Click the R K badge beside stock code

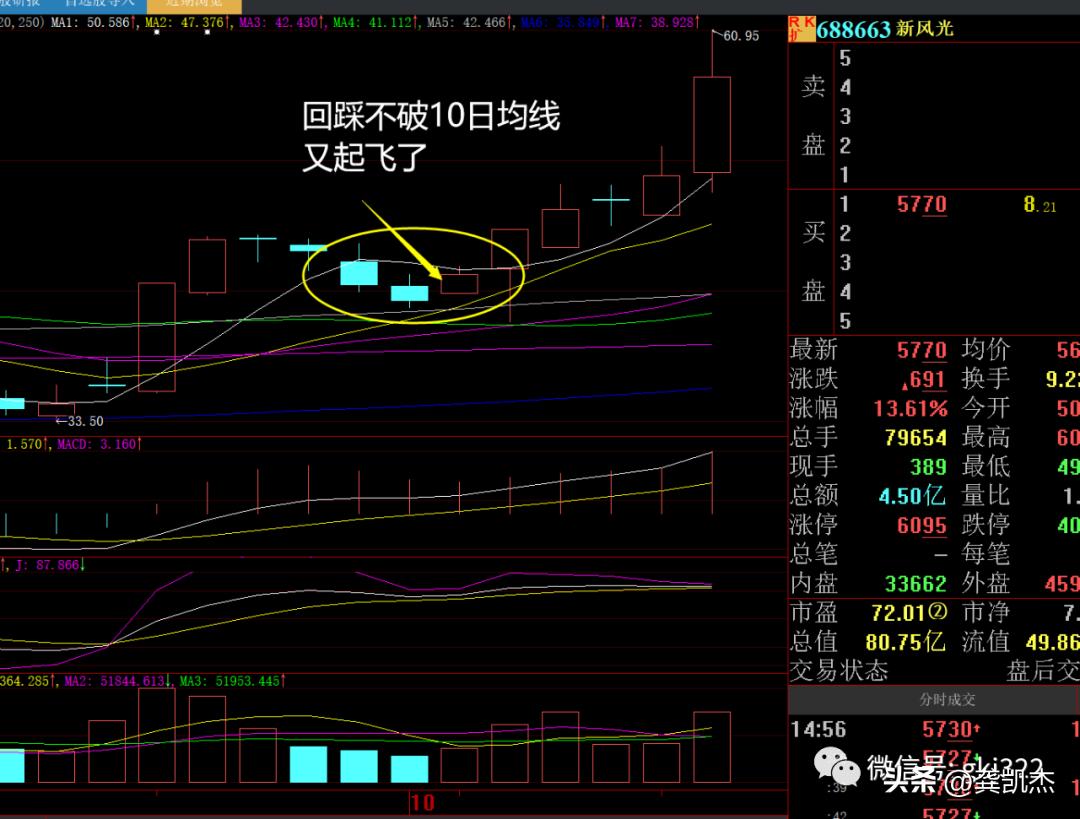802,30
